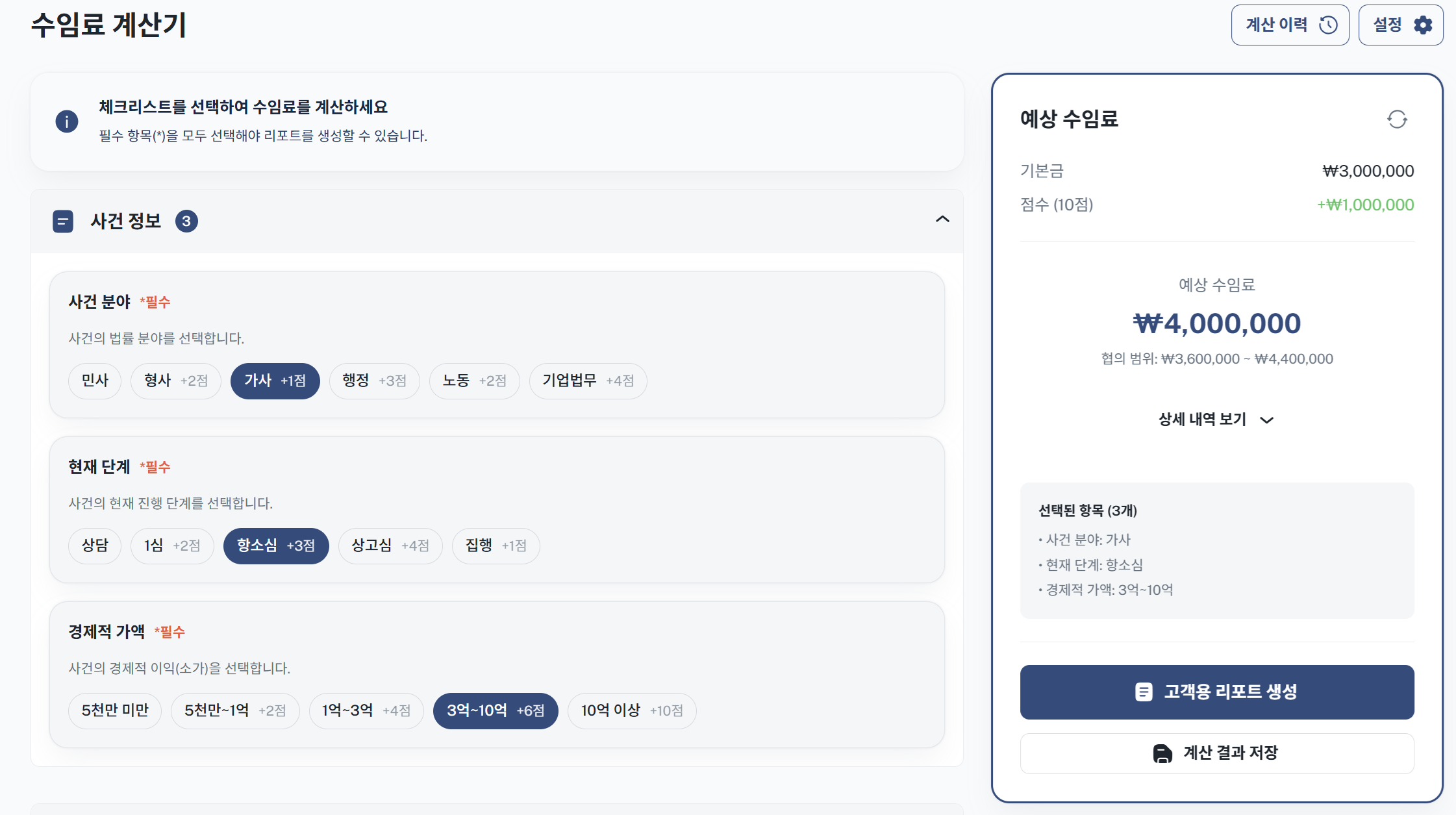The image size is (1456, 815).
Task: Click the info icon in the checklist banner
Action: click(67, 121)
